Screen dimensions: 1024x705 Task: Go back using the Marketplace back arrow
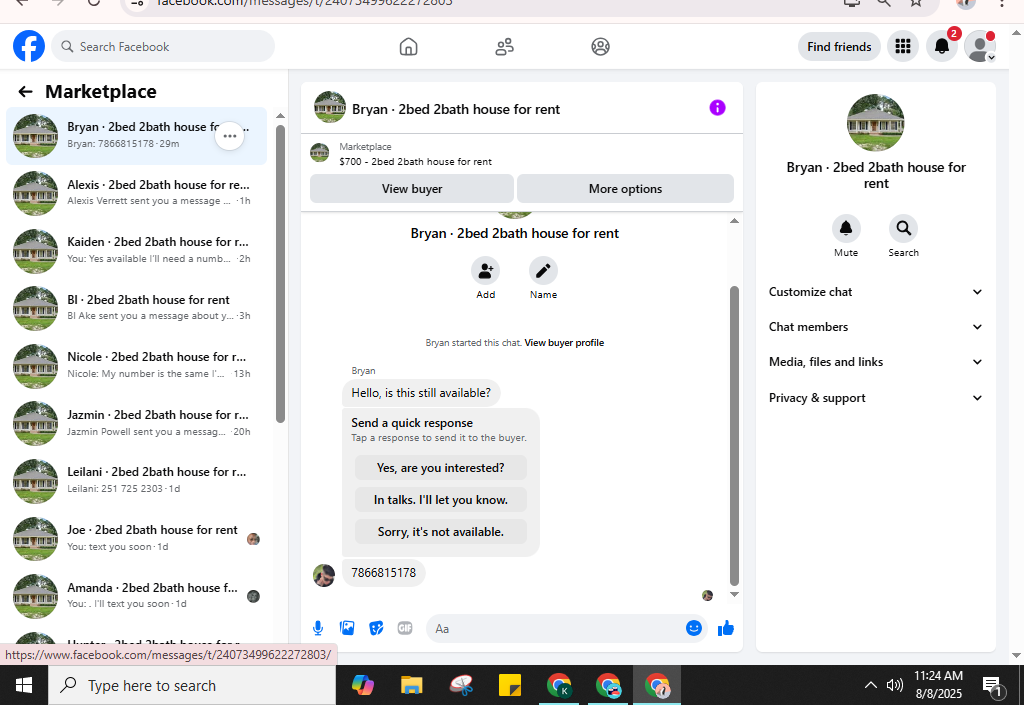pos(25,92)
